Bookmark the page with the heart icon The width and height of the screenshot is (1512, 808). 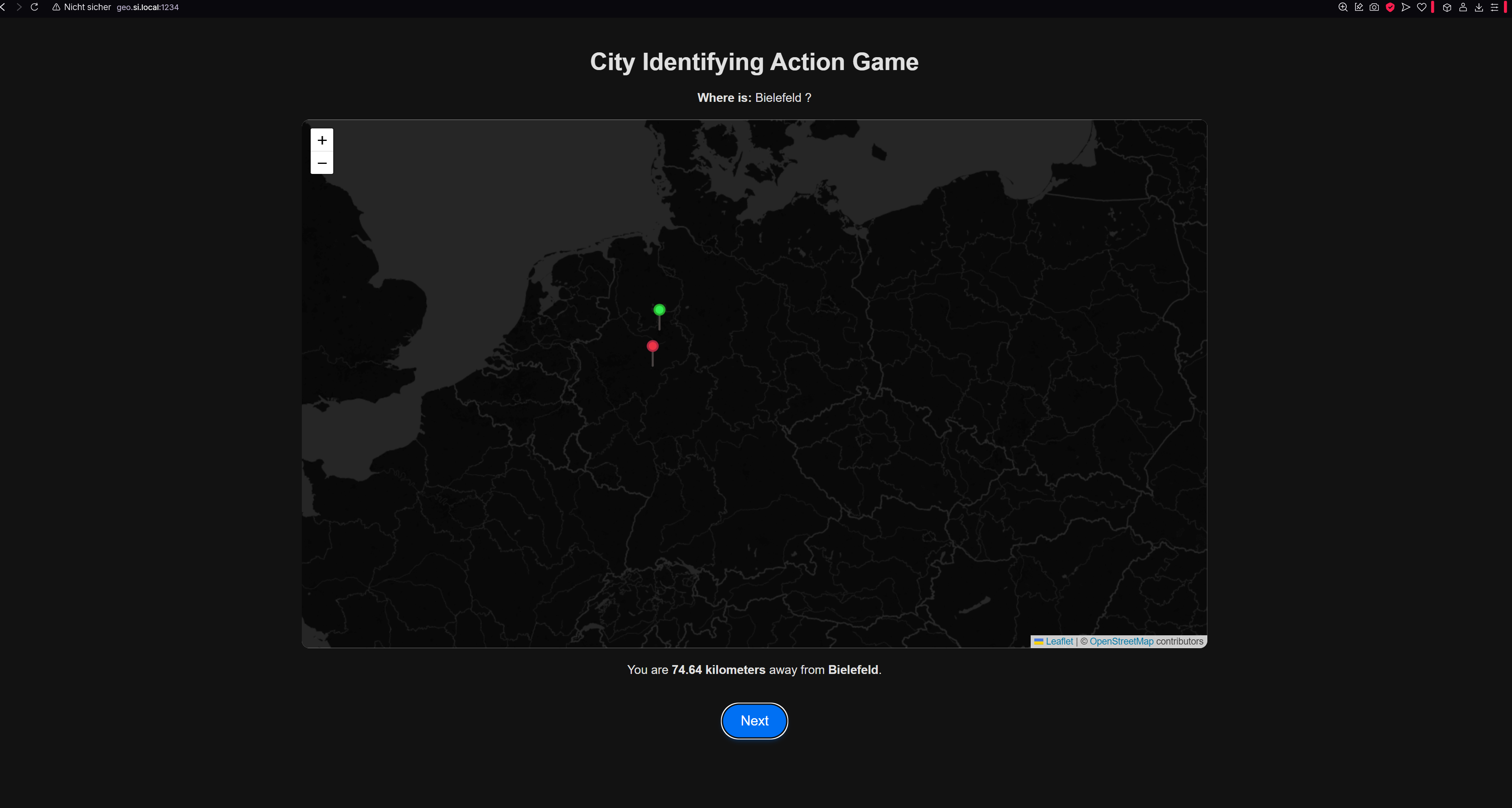click(1421, 7)
